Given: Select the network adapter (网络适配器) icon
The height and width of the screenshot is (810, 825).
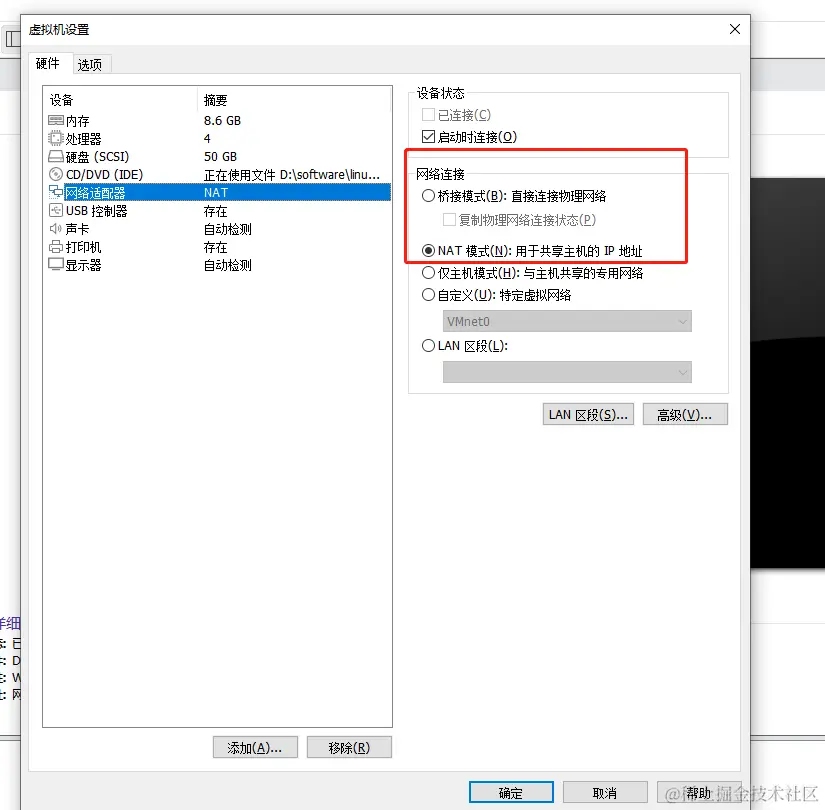Looking at the screenshot, I should [56, 192].
